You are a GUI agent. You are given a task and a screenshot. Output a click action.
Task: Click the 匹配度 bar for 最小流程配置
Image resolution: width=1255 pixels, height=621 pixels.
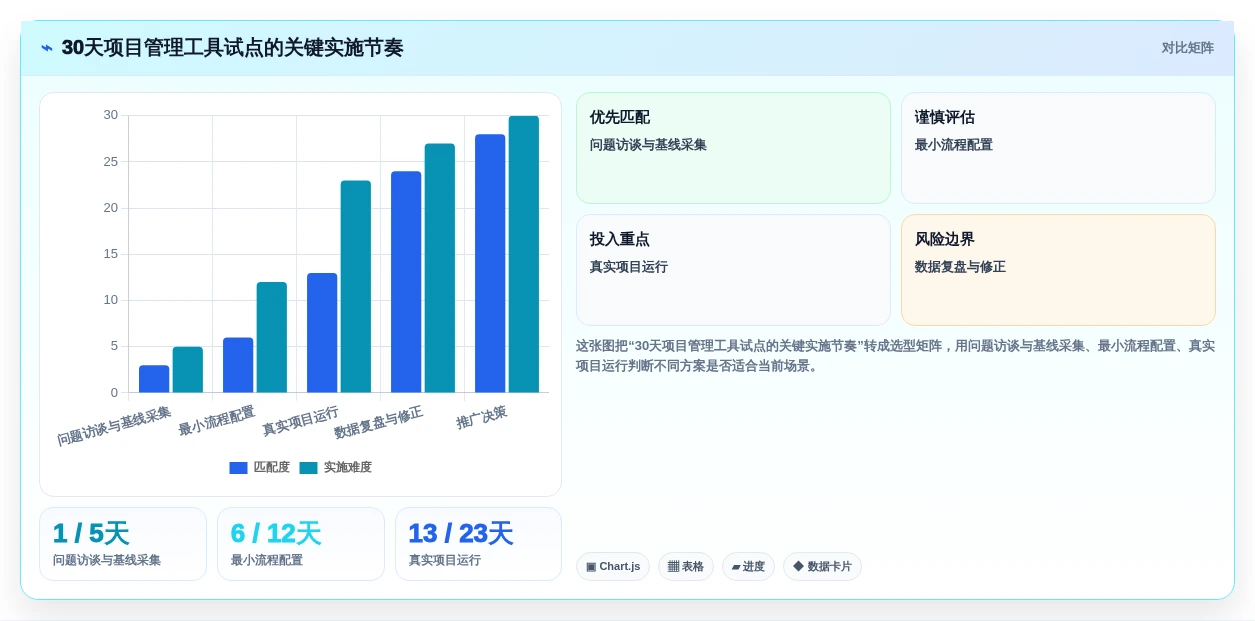click(x=238, y=365)
